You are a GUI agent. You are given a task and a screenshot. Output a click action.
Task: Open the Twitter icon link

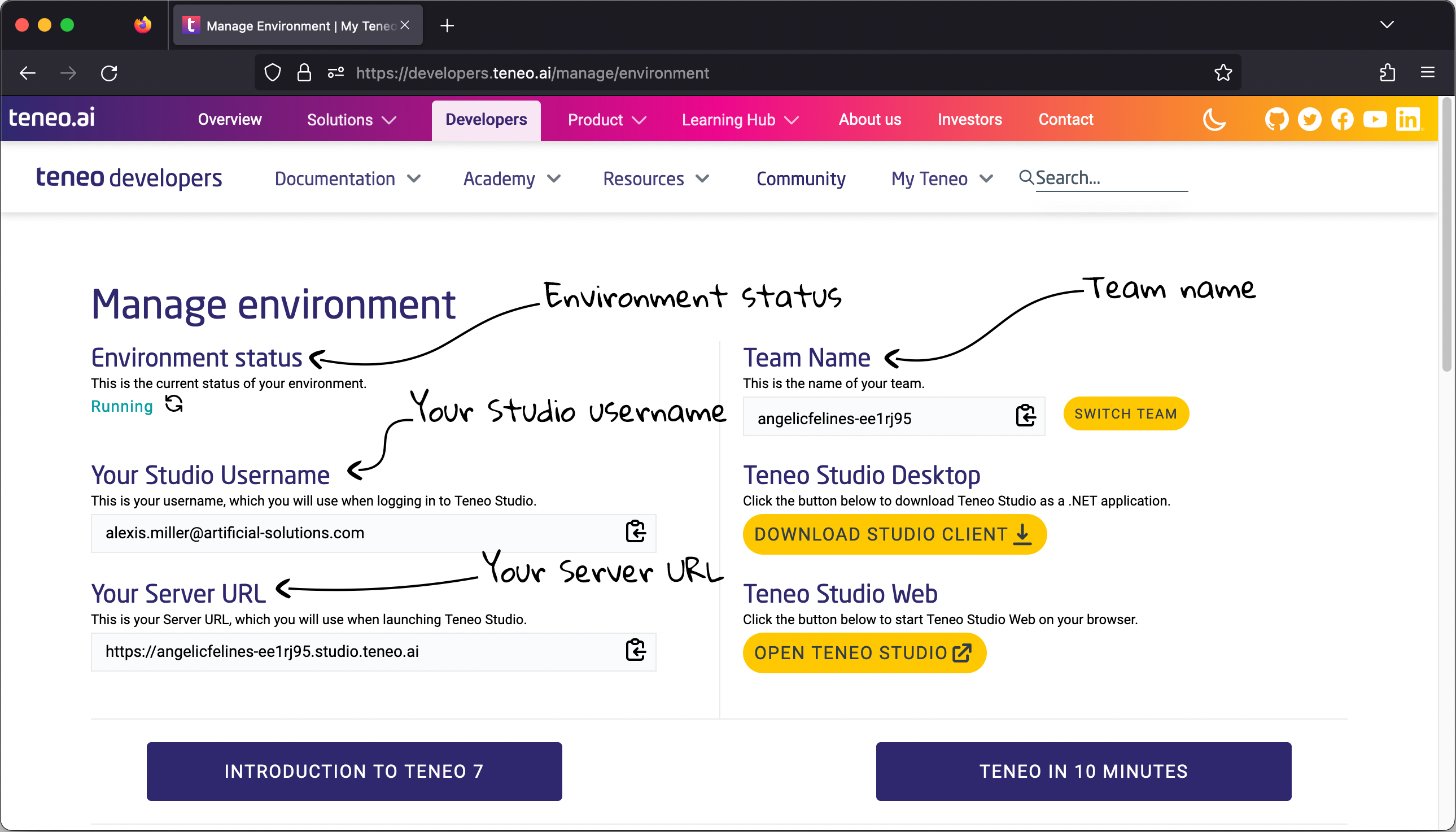tap(1309, 119)
